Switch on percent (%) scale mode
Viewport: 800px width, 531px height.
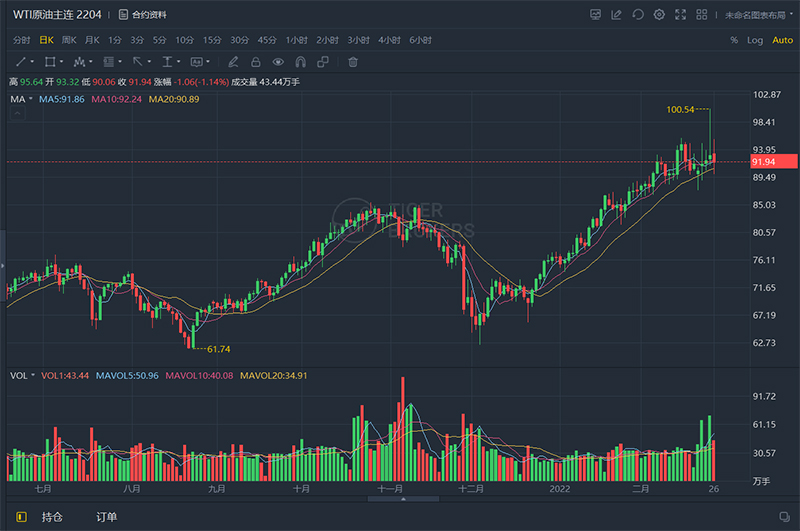coord(733,40)
